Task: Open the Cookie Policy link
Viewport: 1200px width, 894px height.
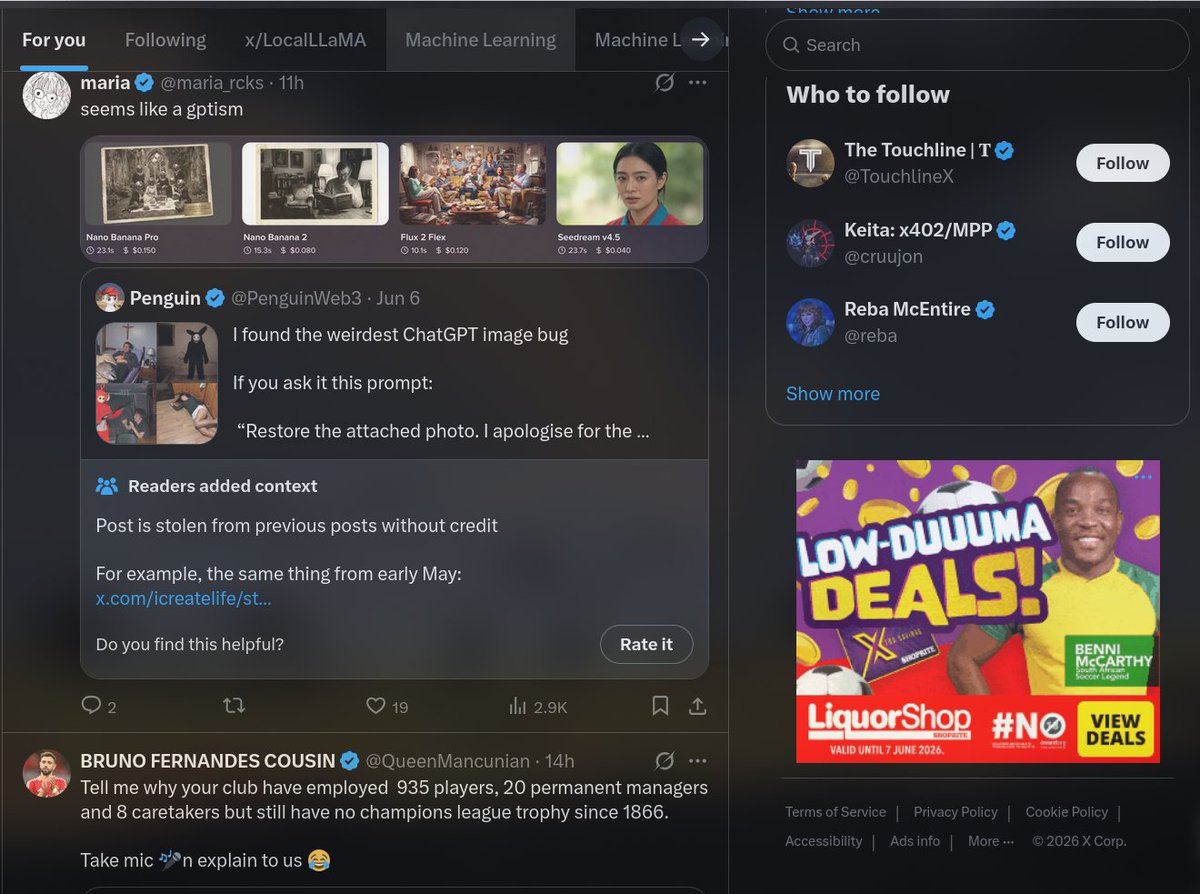Action: [x=1067, y=812]
